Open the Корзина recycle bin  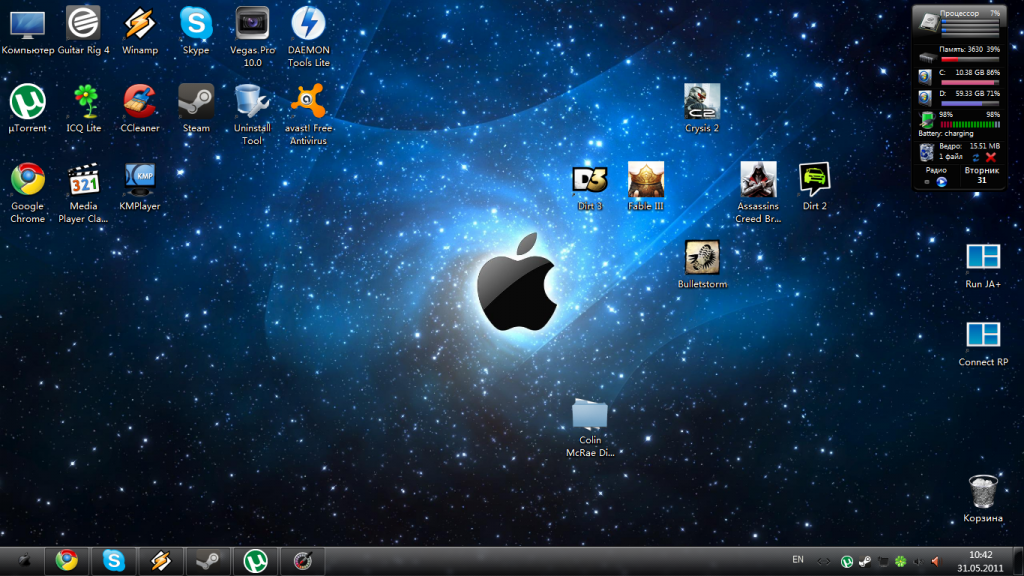pos(983,499)
